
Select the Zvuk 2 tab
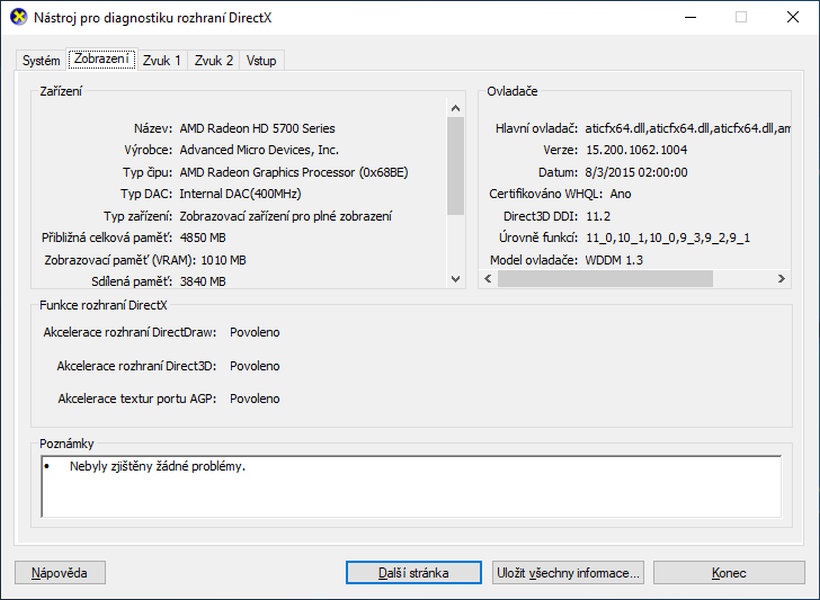point(215,60)
